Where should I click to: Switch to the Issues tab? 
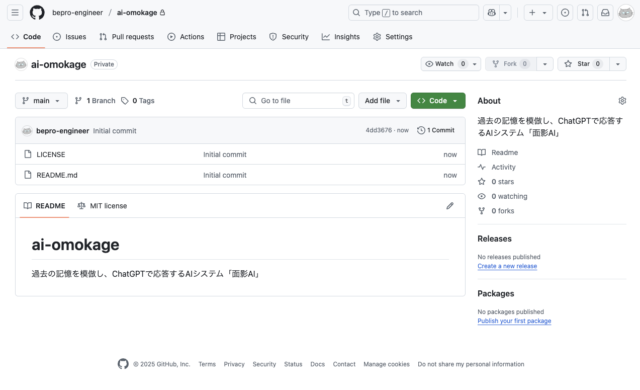click(69, 37)
